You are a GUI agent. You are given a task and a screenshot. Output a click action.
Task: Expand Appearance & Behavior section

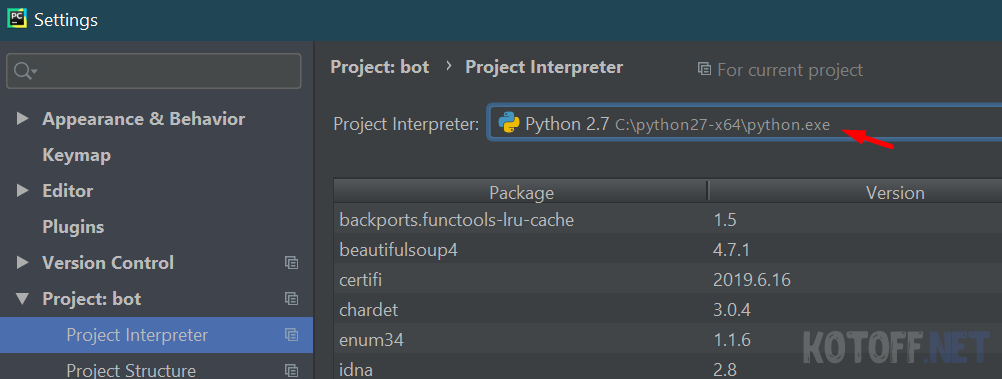point(22,119)
